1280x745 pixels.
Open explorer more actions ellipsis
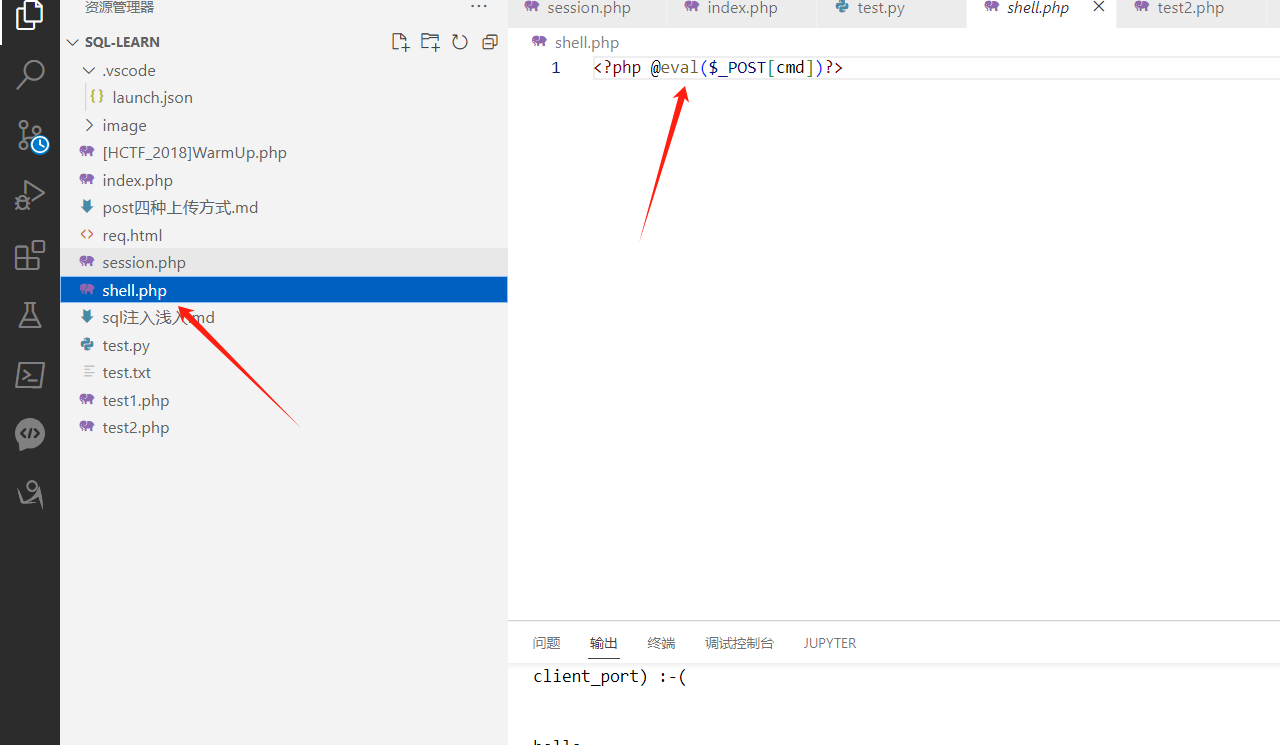[x=479, y=8]
